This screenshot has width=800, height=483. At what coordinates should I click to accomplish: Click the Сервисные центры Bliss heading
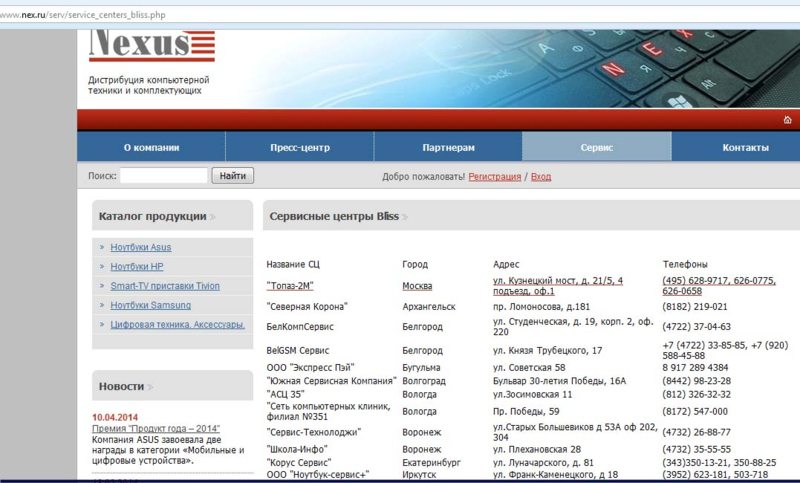pos(334,216)
